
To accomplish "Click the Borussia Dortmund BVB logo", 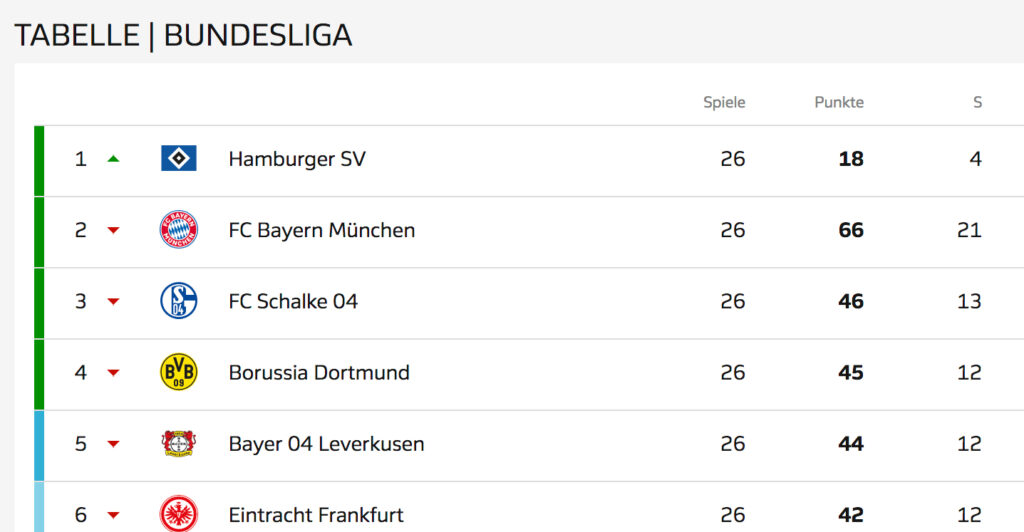I will click(x=179, y=372).
